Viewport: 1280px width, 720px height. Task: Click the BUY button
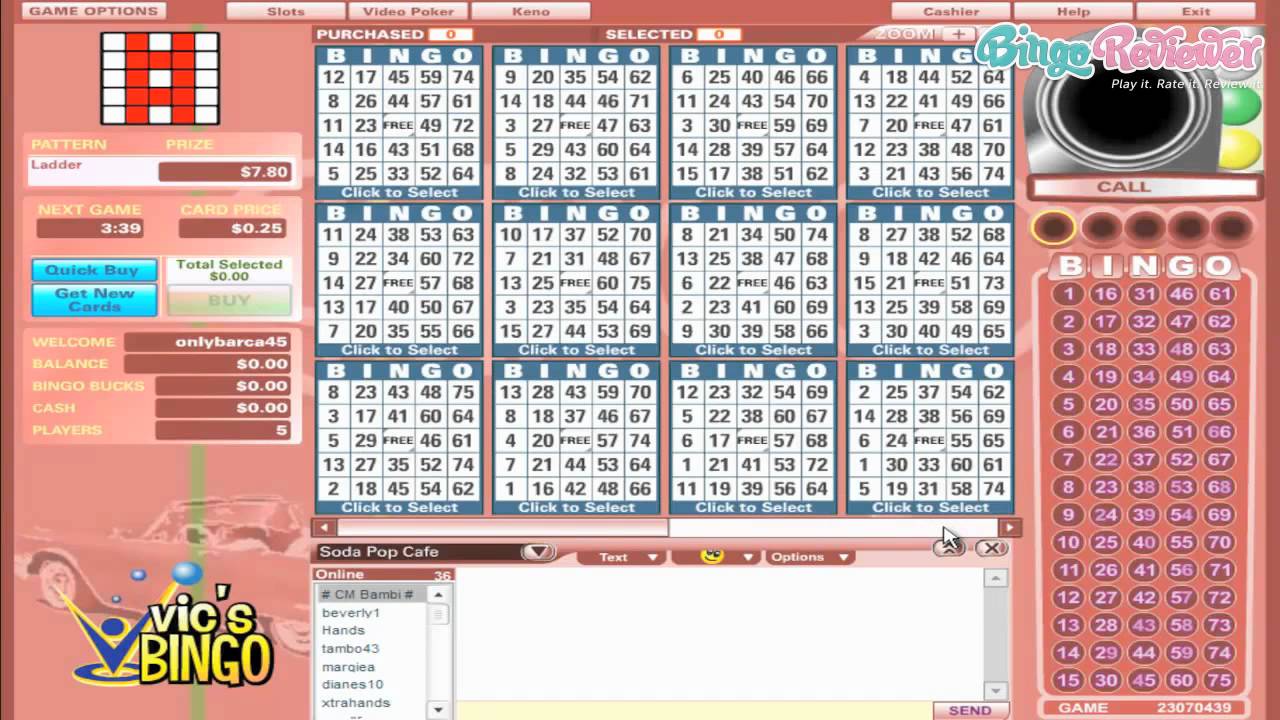(229, 300)
